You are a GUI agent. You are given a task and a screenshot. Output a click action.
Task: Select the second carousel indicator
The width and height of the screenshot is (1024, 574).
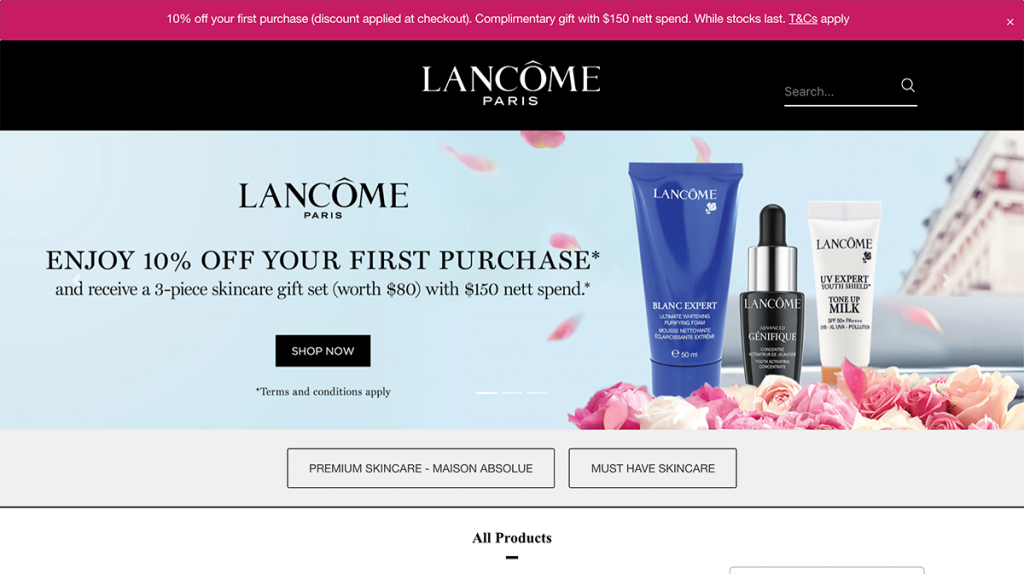pyautogui.click(x=512, y=392)
